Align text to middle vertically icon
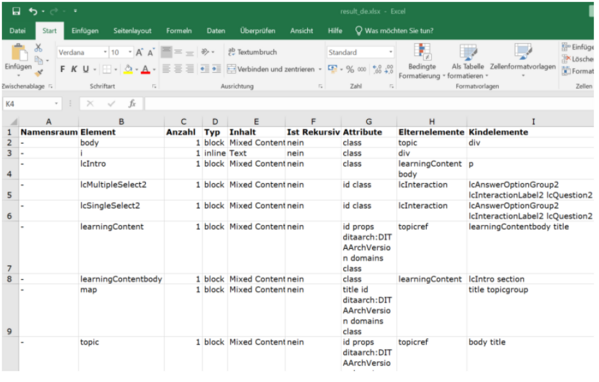The image size is (599, 382). pyautogui.click(x=178, y=52)
